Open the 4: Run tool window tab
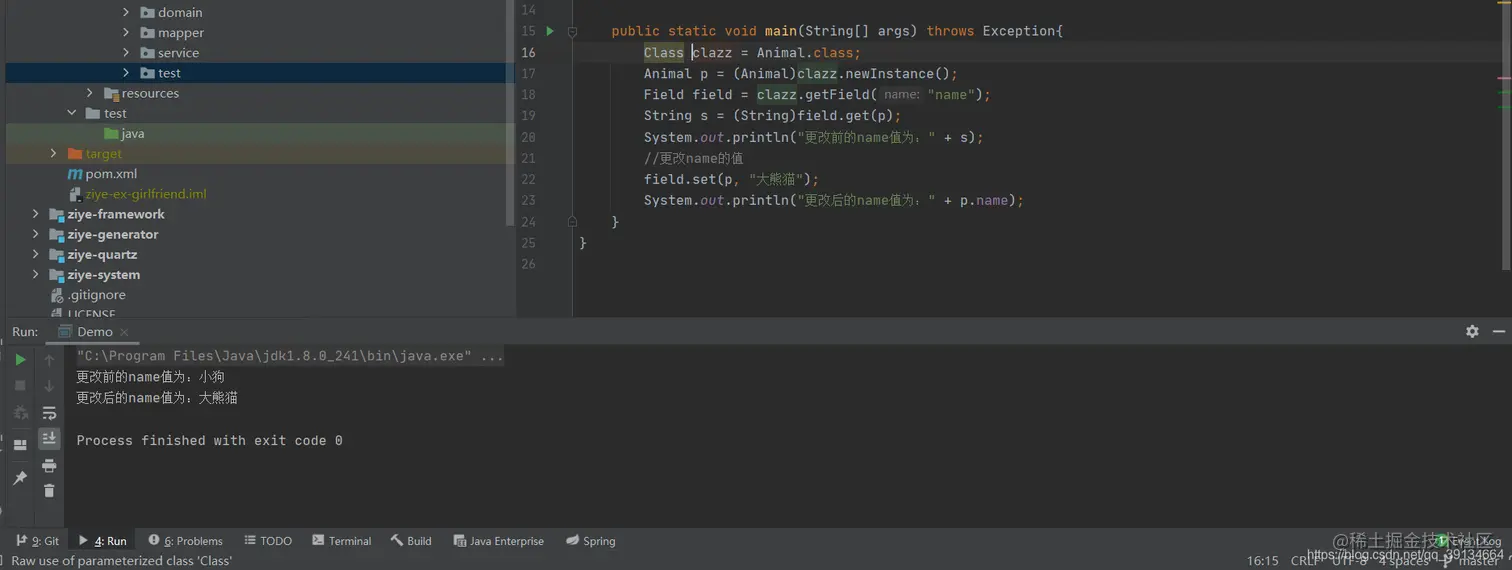Viewport: 1512px width, 570px height. tap(102, 541)
